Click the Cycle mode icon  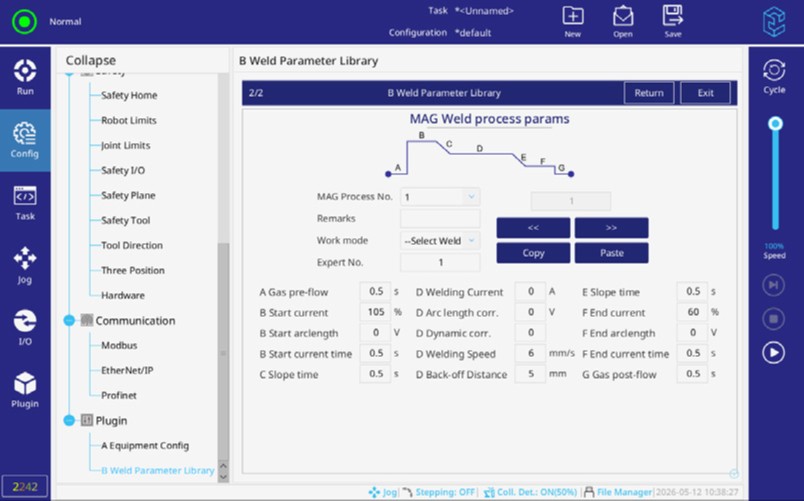tap(774, 77)
